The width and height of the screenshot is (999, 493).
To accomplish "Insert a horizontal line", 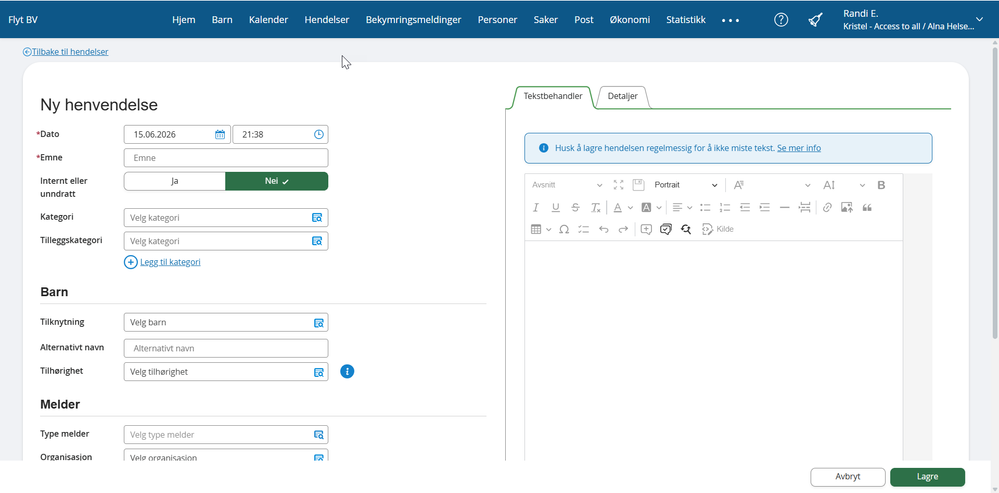I will point(784,207).
